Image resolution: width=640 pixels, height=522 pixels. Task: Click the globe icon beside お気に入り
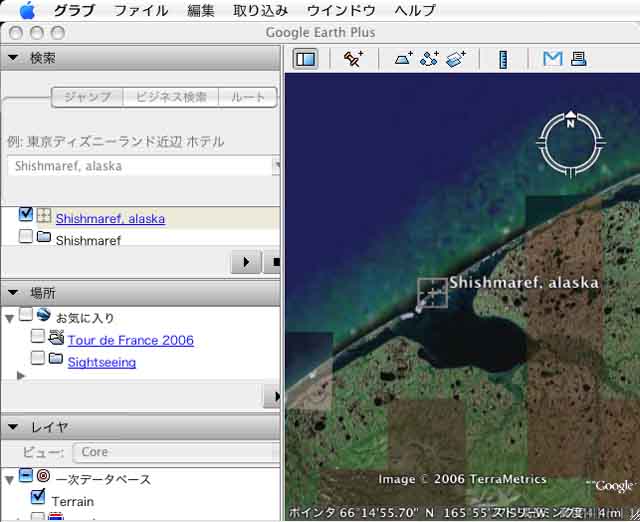click(x=43, y=315)
